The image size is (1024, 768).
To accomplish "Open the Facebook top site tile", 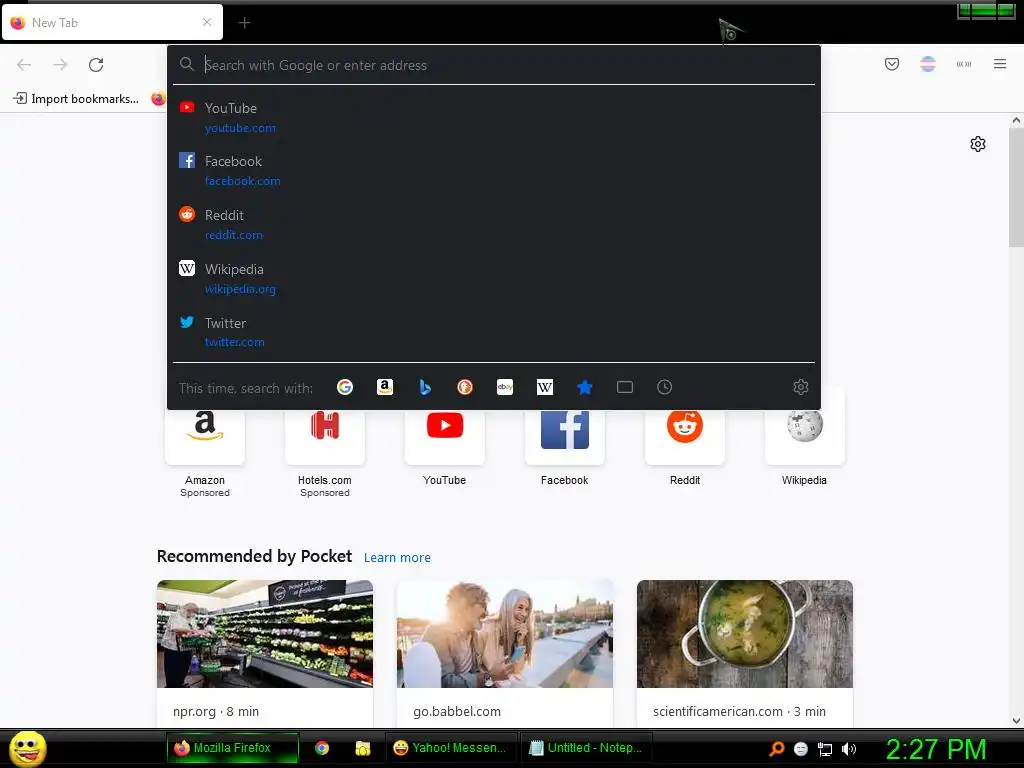I will click(x=565, y=439).
